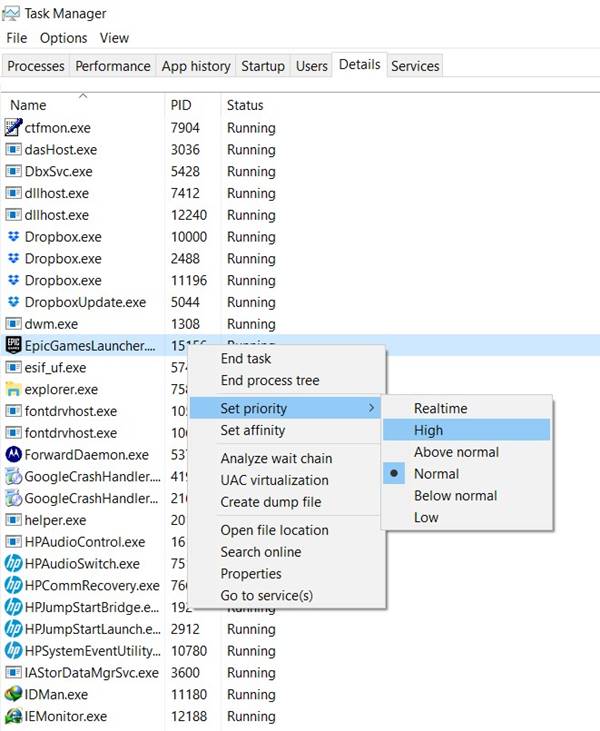Select the dllhost.exe row with PID 12240
This screenshot has width=600, height=731.
300,215
